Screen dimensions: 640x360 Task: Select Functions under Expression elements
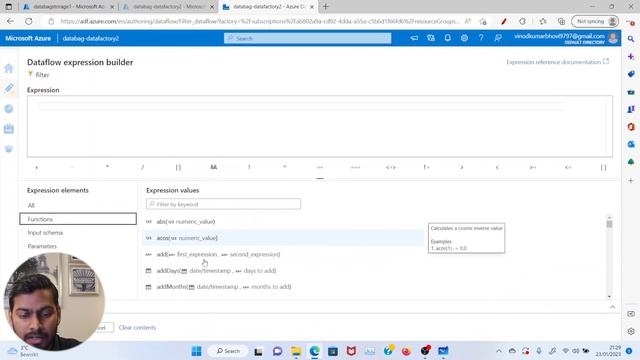(78, 219)
